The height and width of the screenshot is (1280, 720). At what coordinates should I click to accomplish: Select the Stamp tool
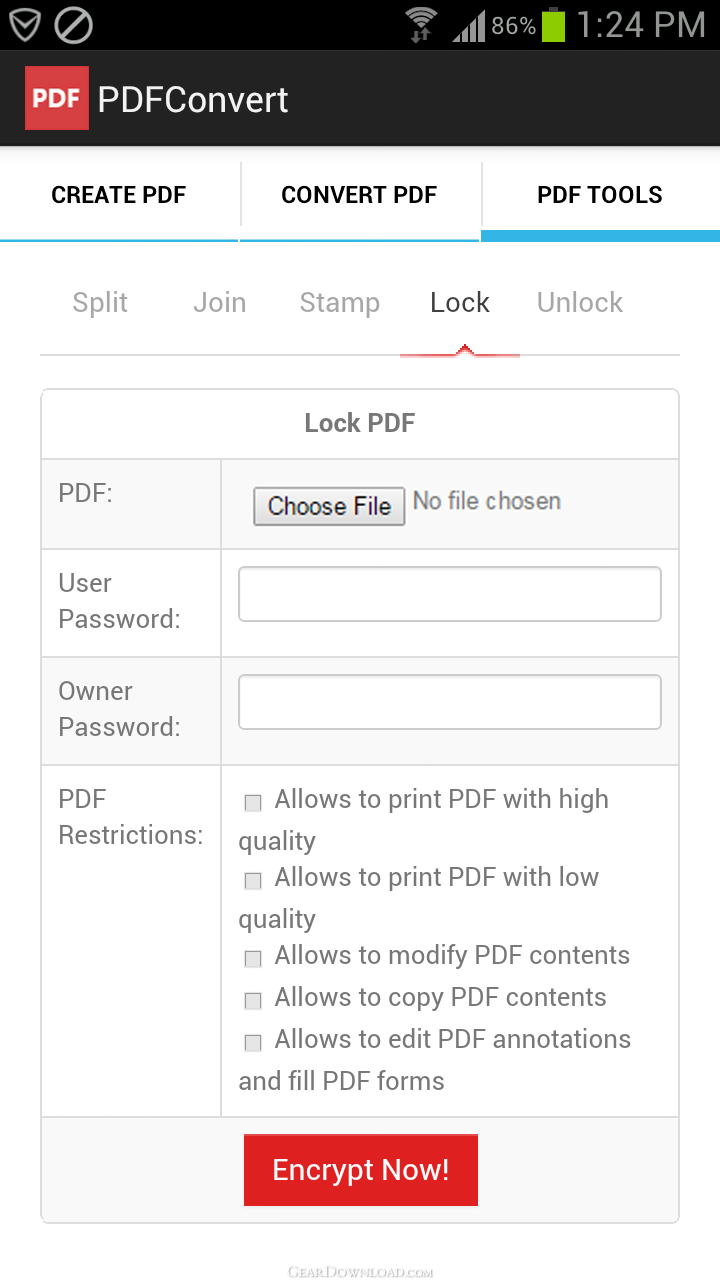(x=340, y=303)
